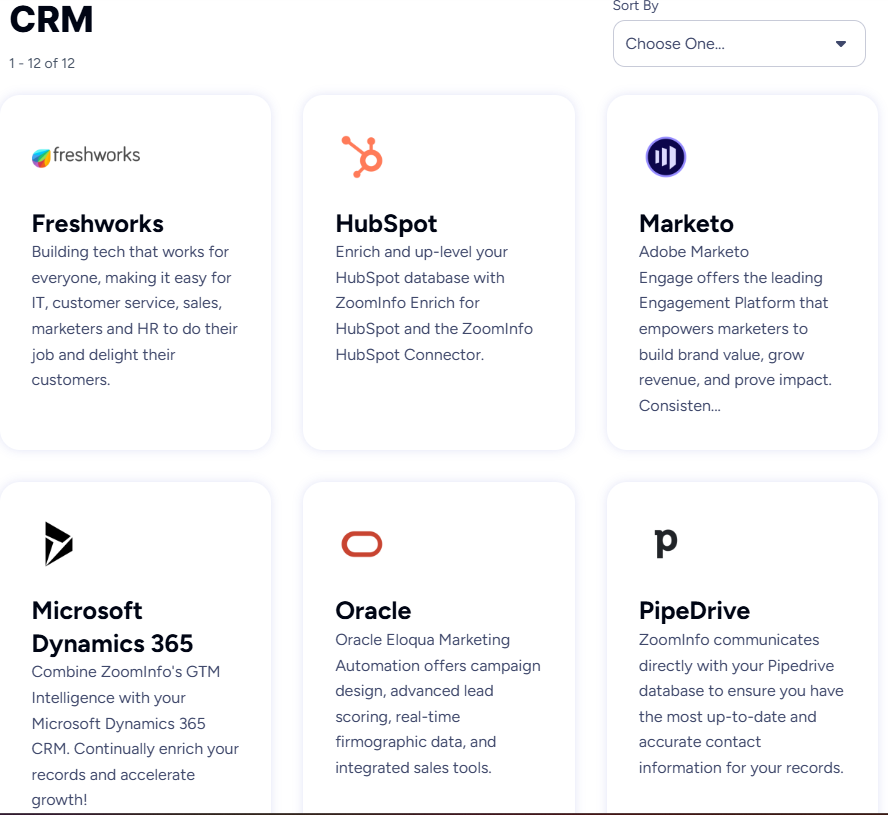Click the '1 - 12 of 12' results count
The image size is (888, 815).
tap(42, 63)
